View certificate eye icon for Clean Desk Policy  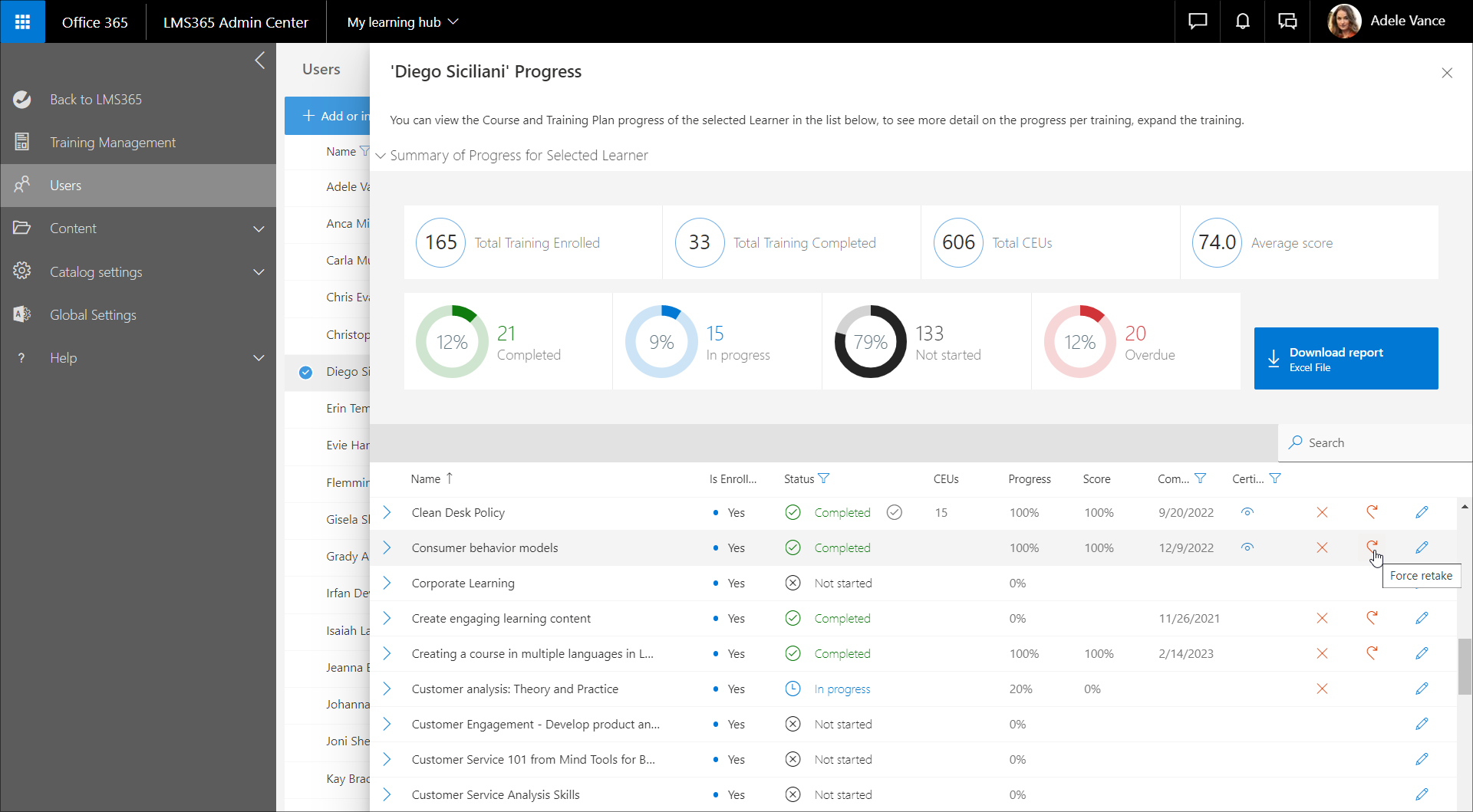click(x=1247, y=512)
